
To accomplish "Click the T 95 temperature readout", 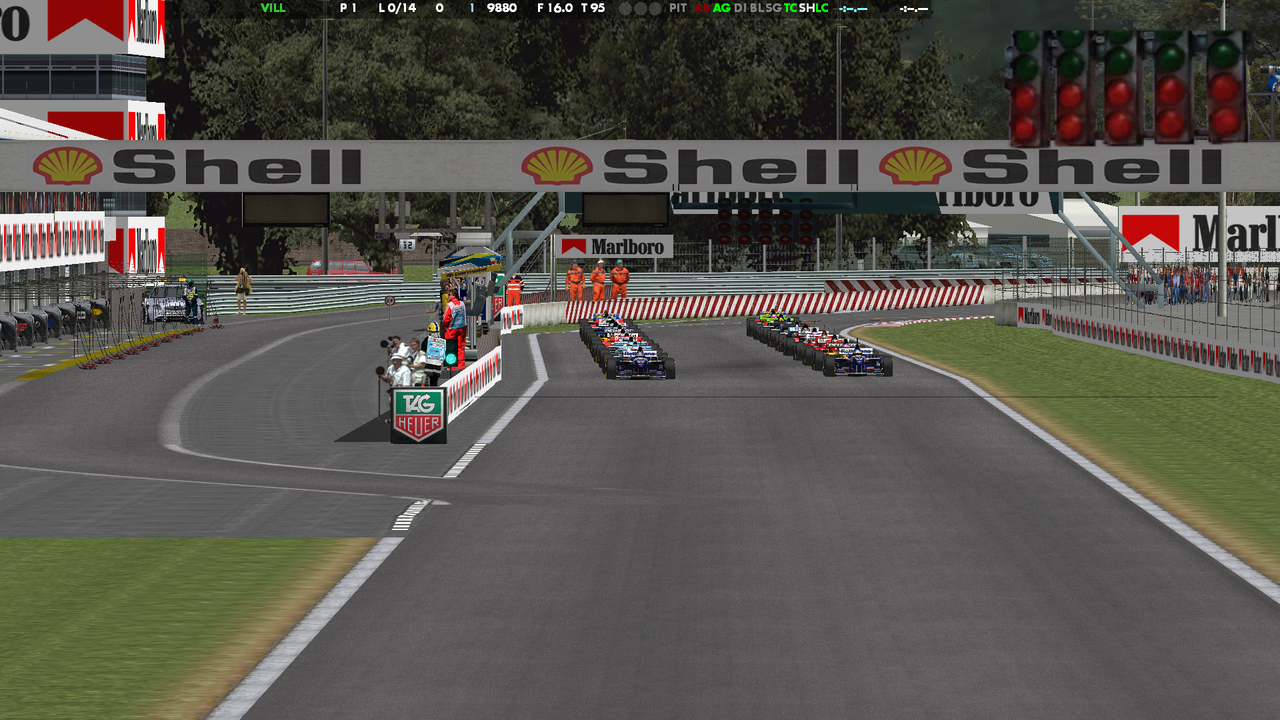I will (x=593, y=7).
